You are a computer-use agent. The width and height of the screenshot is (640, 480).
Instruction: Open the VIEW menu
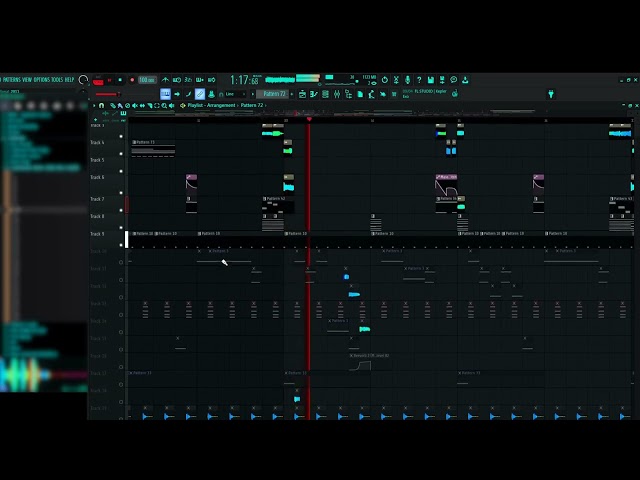click(x=27, y=80)
